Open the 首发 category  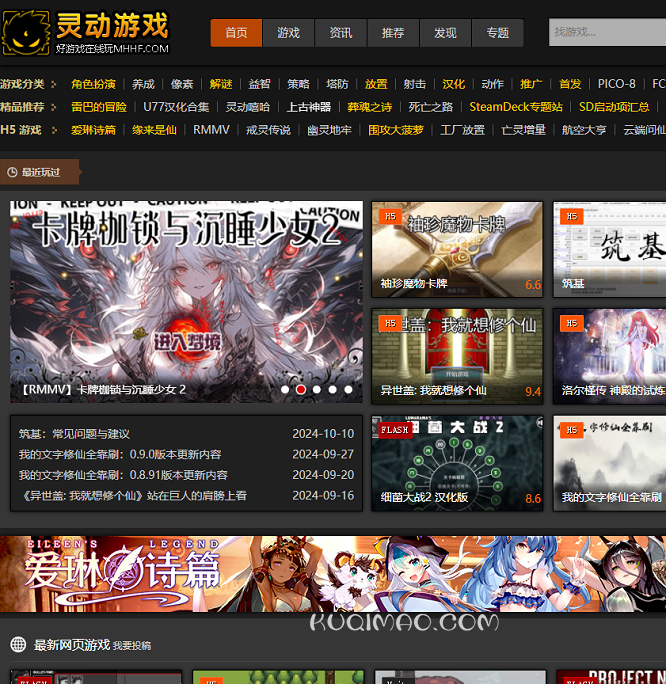pos(570,84)
